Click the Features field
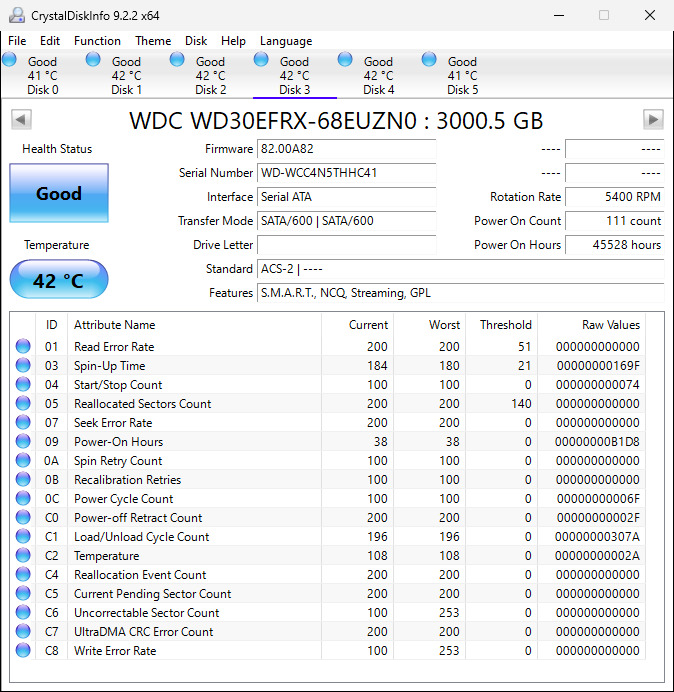The width and height of the screenshot is (674, 692). click(x=460, y=293)
